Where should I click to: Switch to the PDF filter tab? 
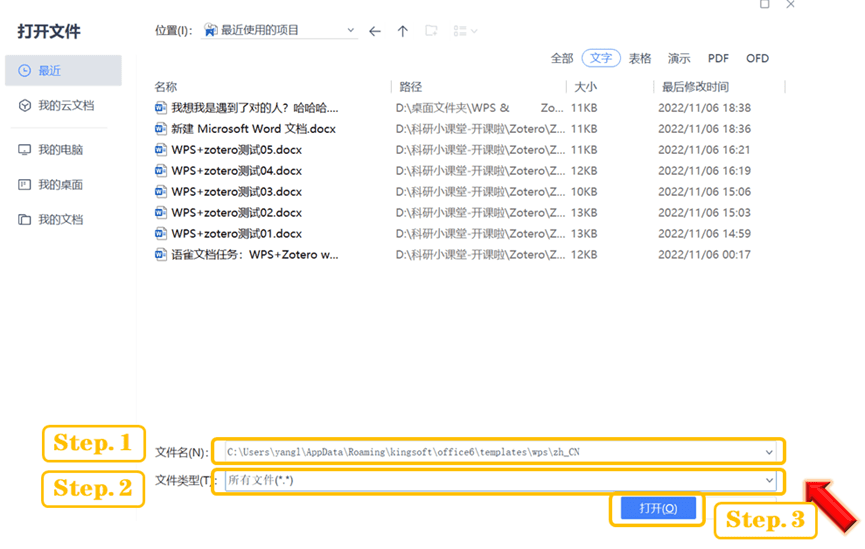(x=718, y=59)
